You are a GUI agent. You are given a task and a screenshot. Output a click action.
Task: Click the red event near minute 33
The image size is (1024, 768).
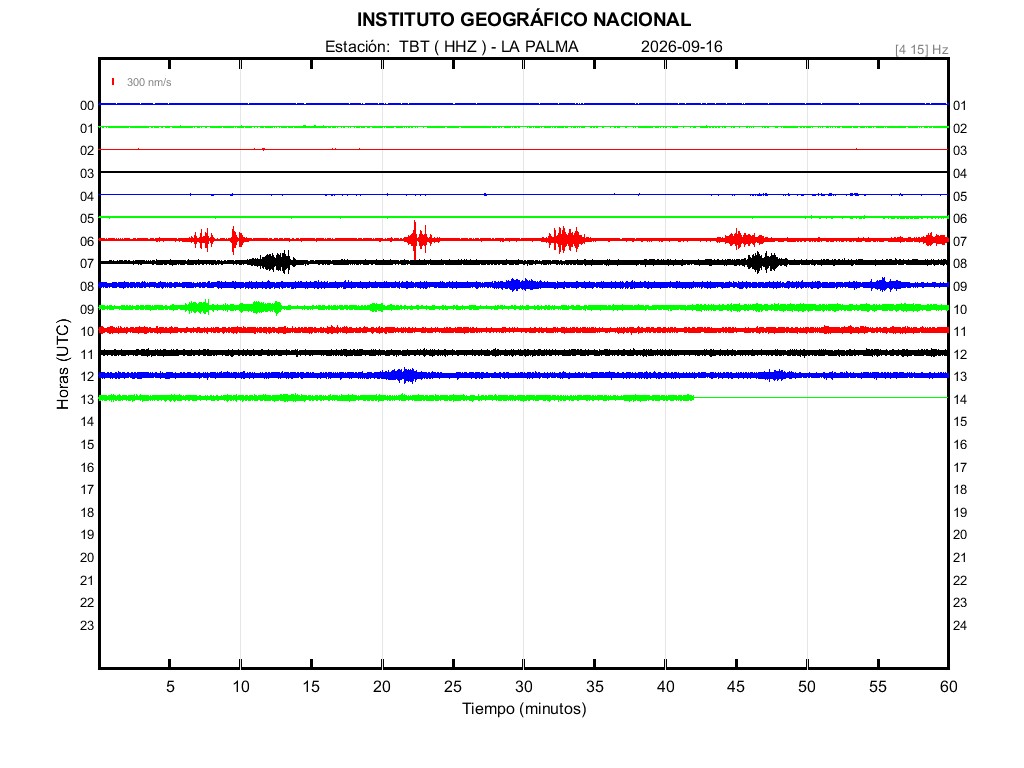(x=566, y=240)
